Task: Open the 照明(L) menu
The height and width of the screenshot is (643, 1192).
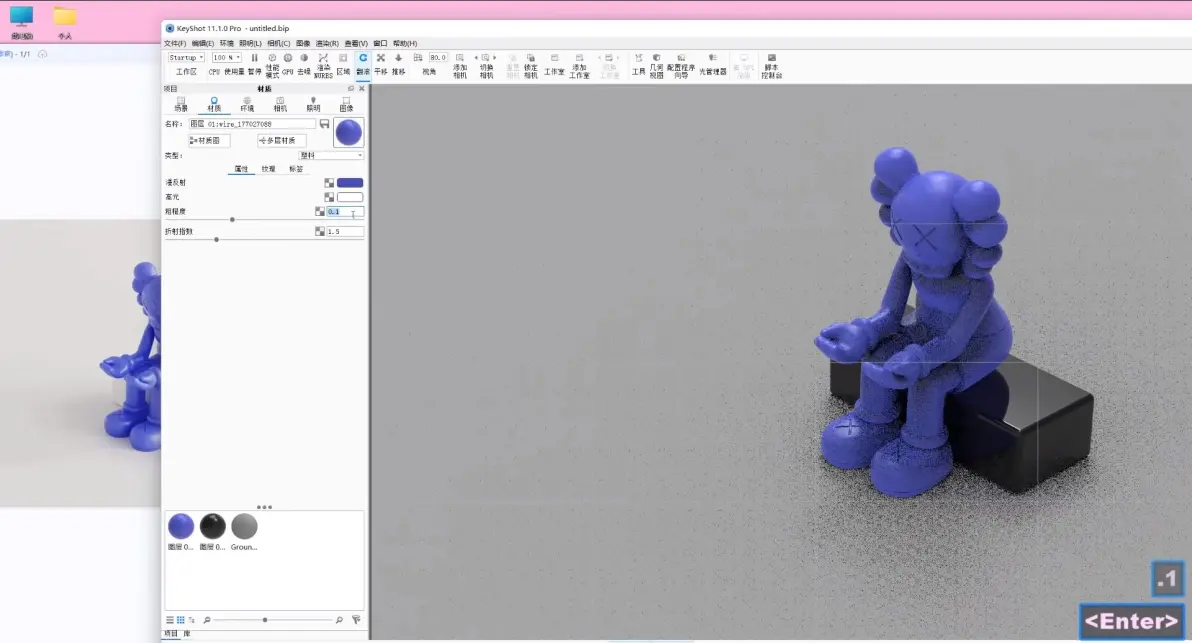Action: pyautogui.click(x=250, y=43)
